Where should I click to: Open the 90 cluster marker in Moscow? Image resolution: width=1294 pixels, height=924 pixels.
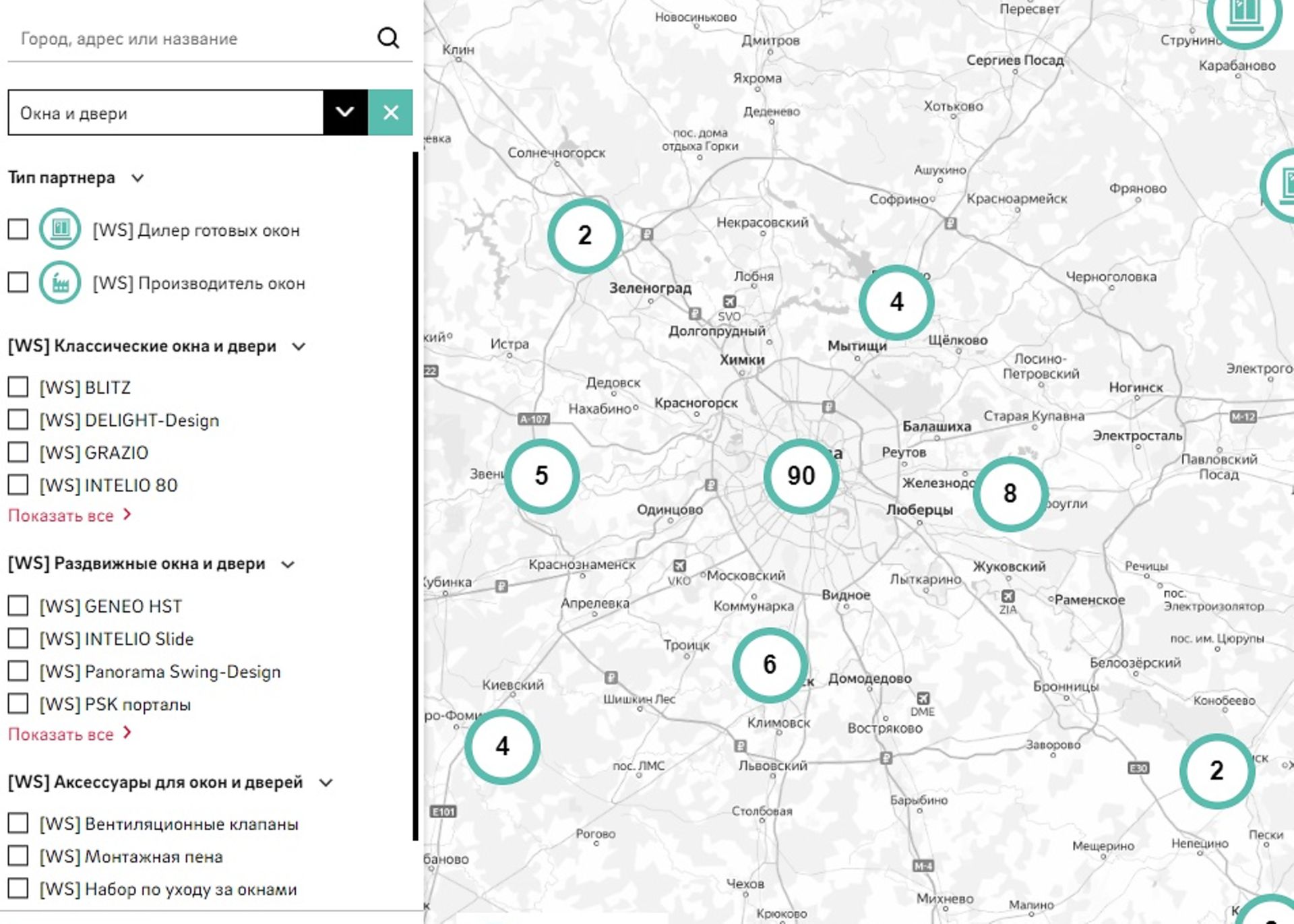pyautogui.click(x=801, y=476)
